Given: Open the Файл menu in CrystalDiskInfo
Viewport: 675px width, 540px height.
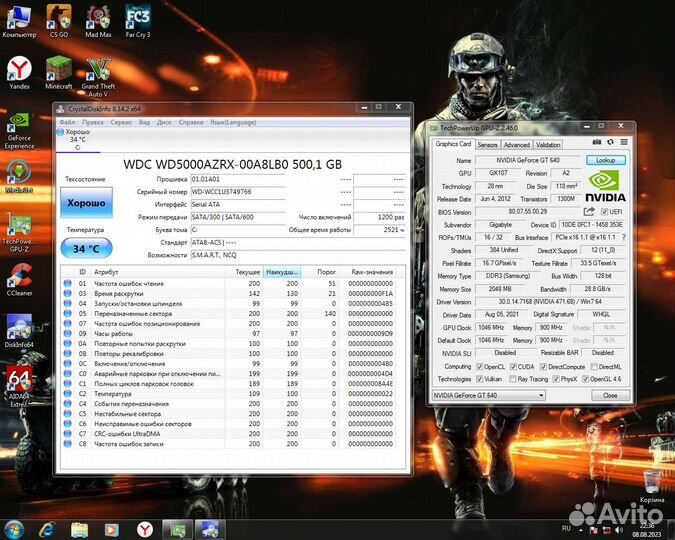Looking at the screenshot, I should [x=67, y=122].
